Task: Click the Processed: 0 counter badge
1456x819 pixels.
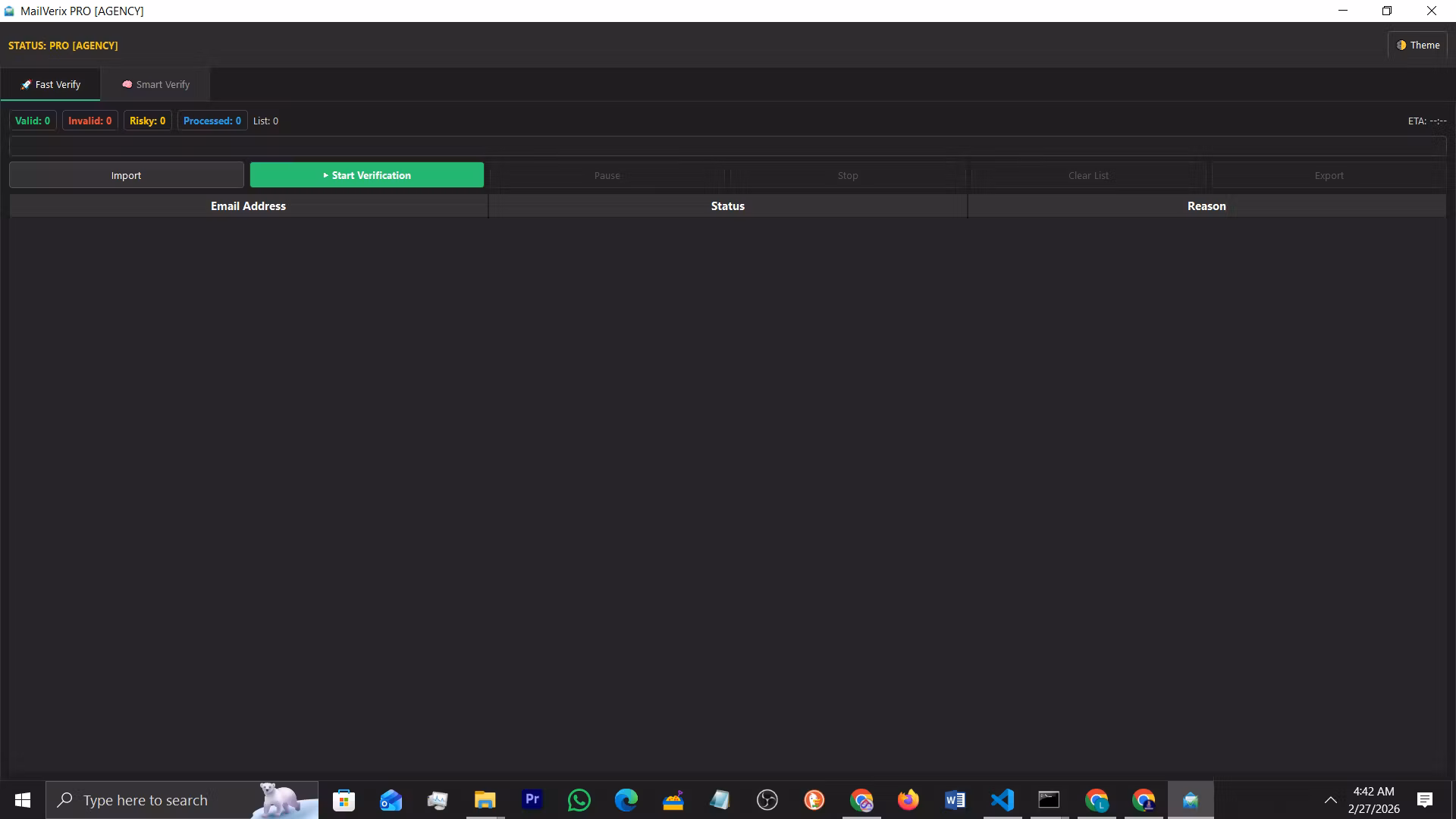Action: click(212, 121)
